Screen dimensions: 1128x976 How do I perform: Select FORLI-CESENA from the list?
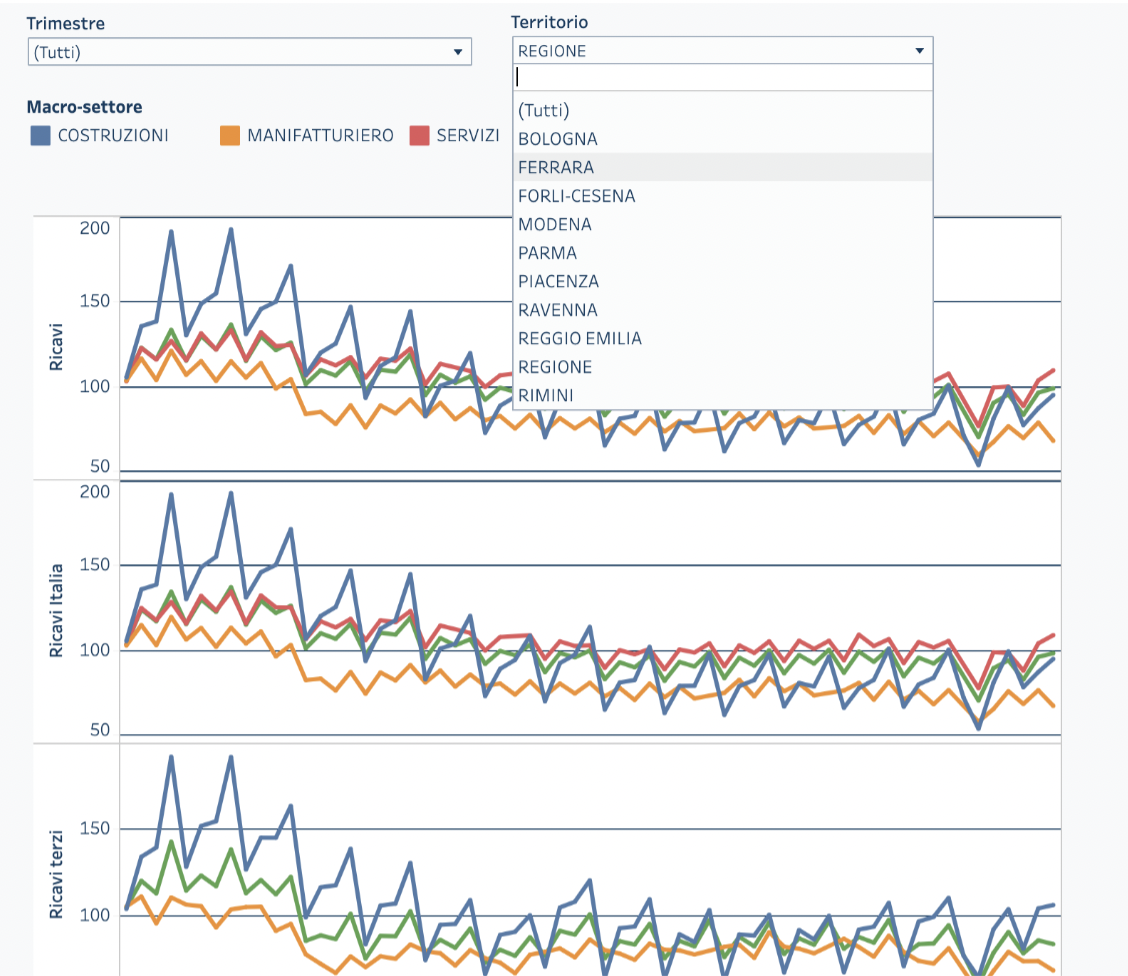click(722, 196)
